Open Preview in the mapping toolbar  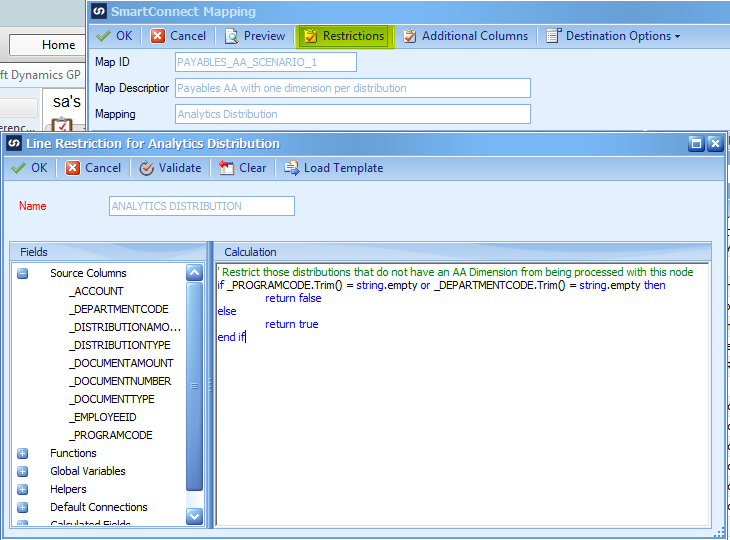[255, 36]
